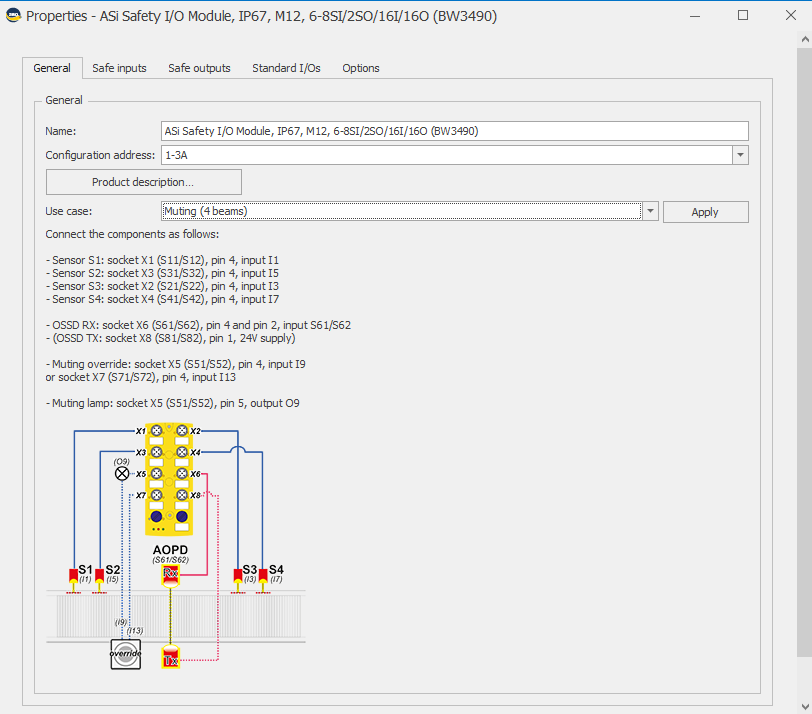Click the X6 socket connector on module

181,474
